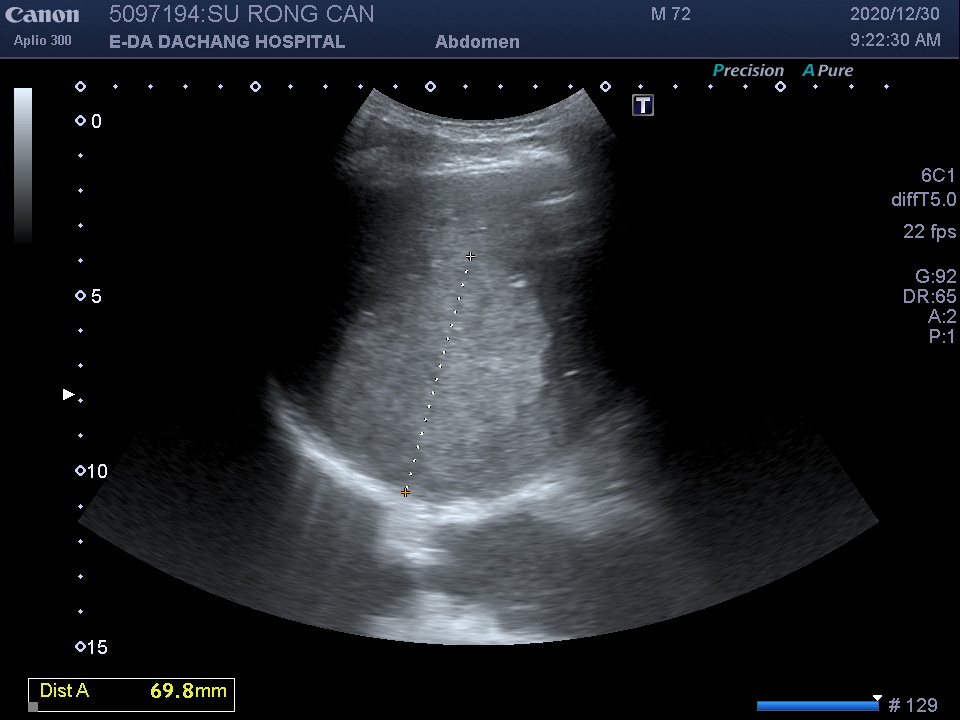Click E-DA DACHANG HOSPITAL text
The image size is (960, 720).
pyautogui.click(x=227, y=42)
